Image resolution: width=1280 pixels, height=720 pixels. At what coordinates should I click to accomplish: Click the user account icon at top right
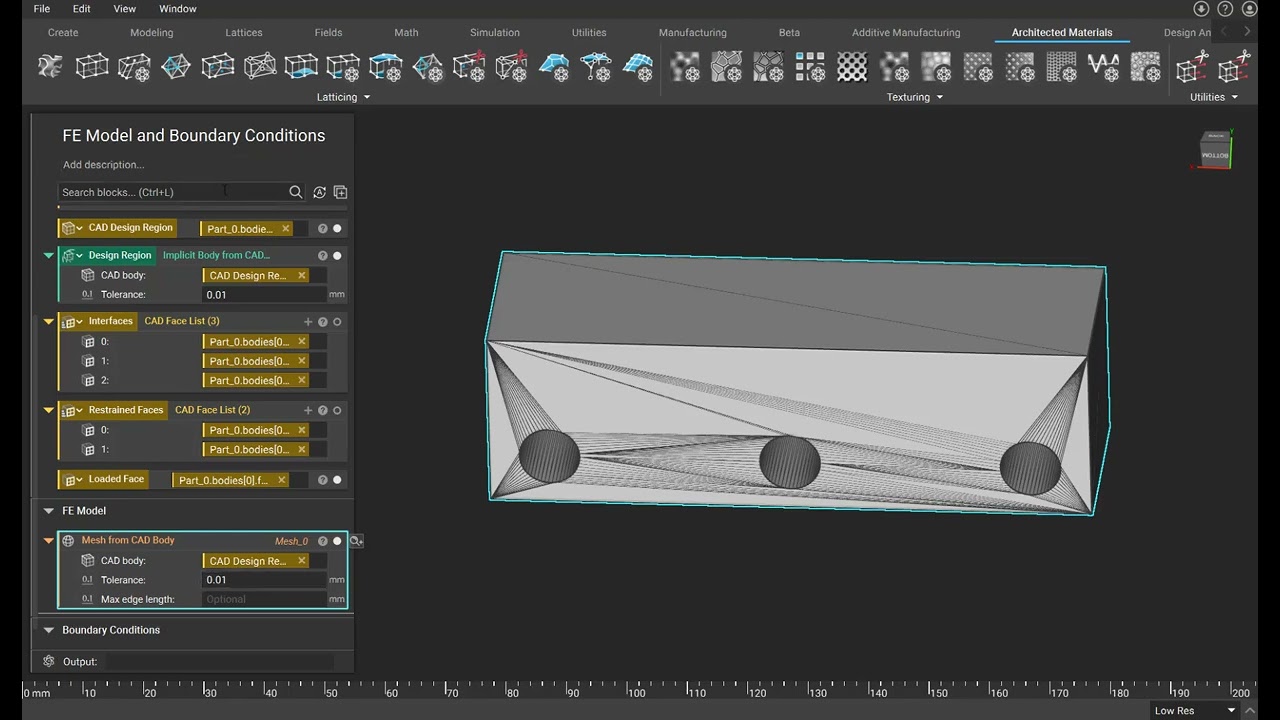(1249, 9)
